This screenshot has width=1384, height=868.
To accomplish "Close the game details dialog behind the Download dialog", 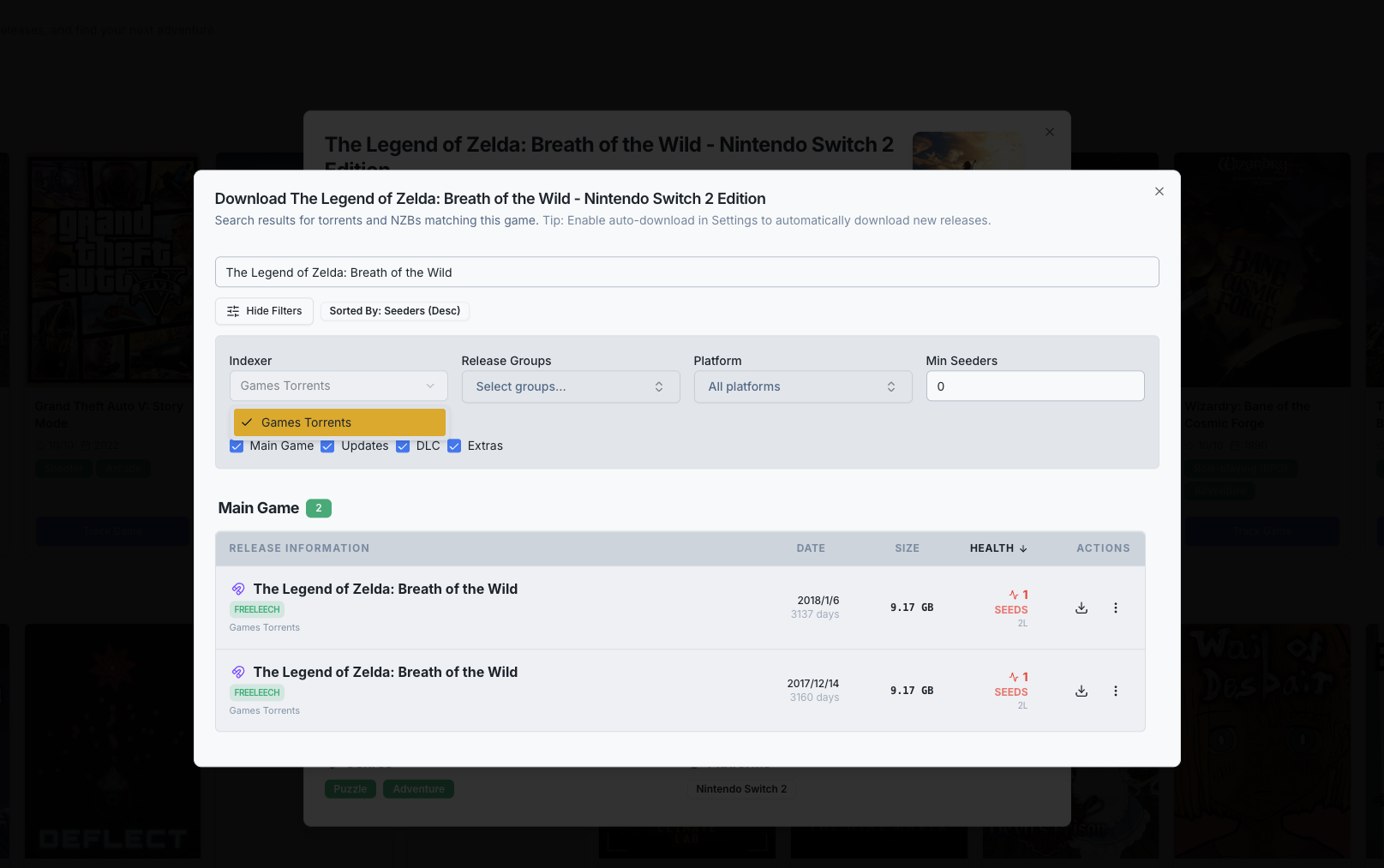I will tap(1050, 132).
